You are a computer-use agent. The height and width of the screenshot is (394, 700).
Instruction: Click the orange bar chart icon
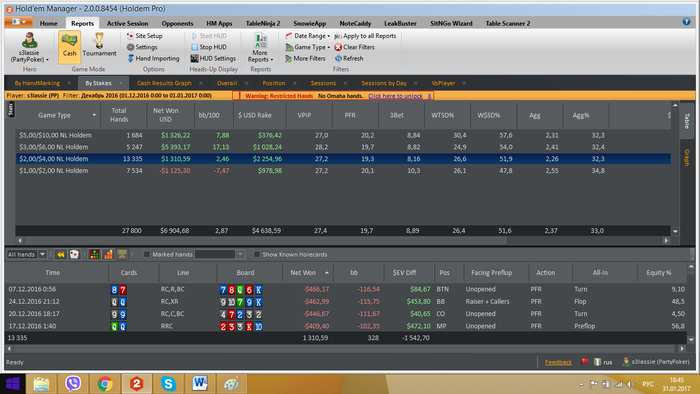tap(108, 254)
